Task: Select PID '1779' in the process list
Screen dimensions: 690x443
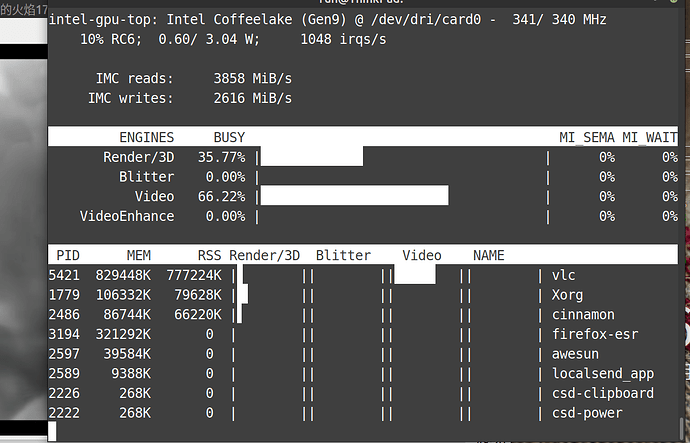Action: (x=64, y=295)
